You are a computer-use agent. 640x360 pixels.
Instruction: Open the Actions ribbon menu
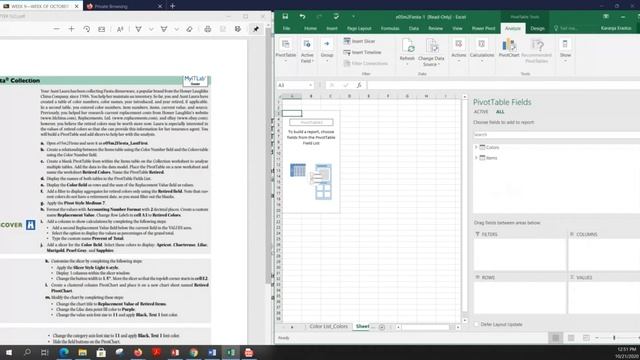pyautogui.click(x=458, y=51)
